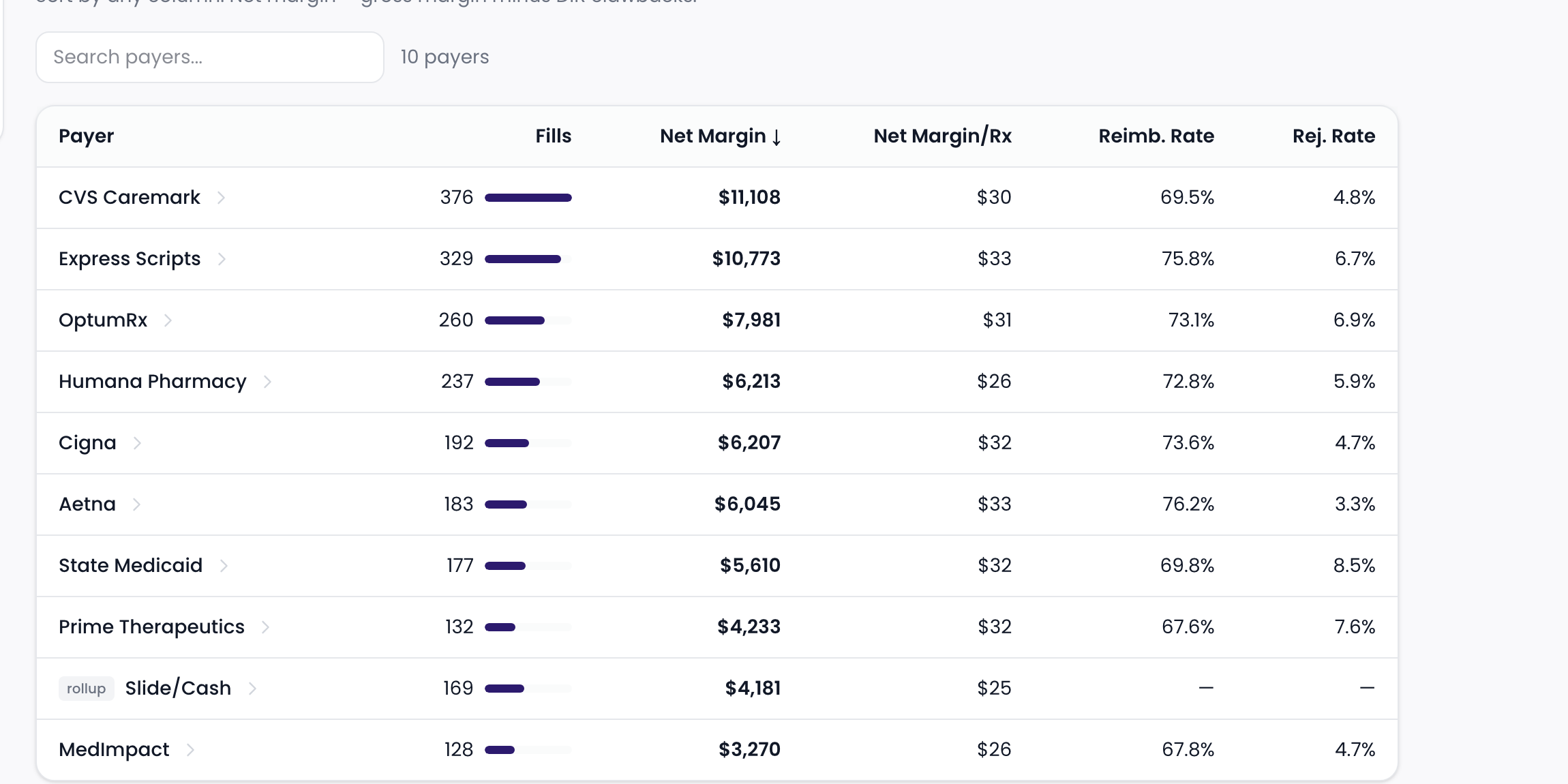Select CVS Caremark net margin $11,108
This screenshot has height=784, width=1568.
pyautogui.click(x=749, y=198)
